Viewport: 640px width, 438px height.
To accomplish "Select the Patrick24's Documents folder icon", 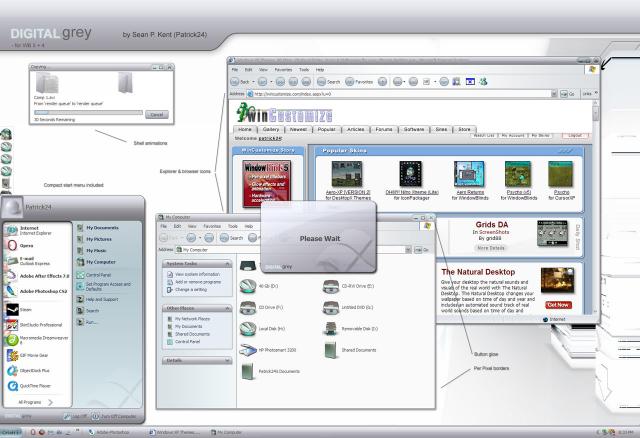I will point(247,371).
